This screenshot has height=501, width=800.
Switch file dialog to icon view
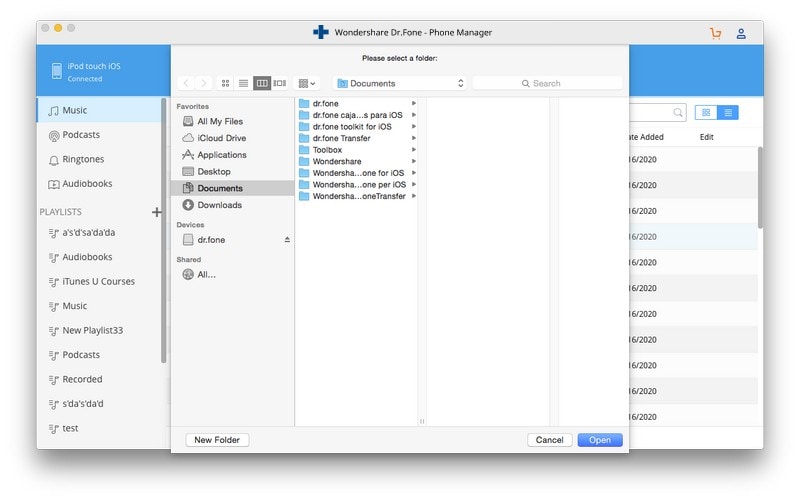(x=226, y=83)
